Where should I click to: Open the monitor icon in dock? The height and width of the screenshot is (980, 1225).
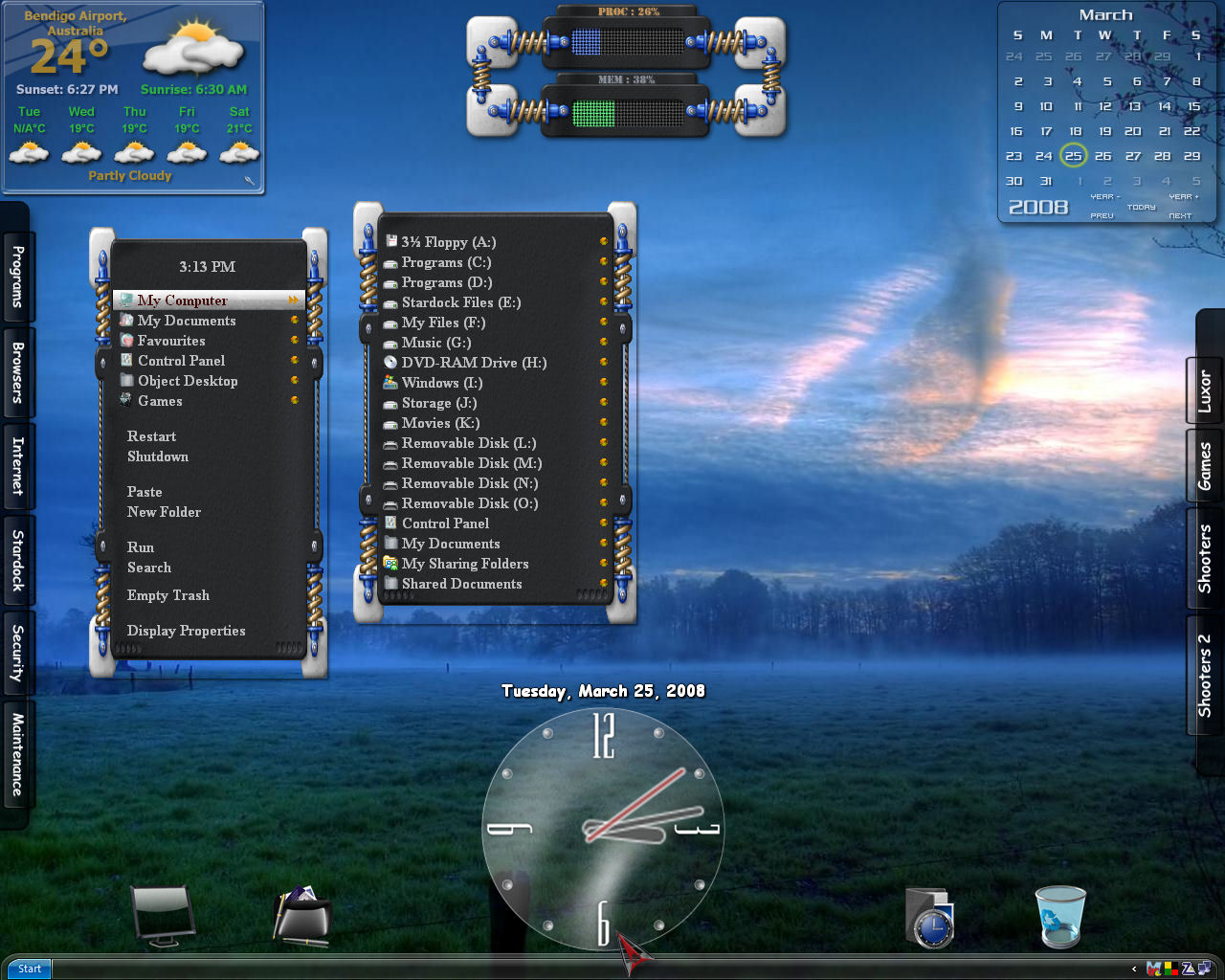pos(163,916)
